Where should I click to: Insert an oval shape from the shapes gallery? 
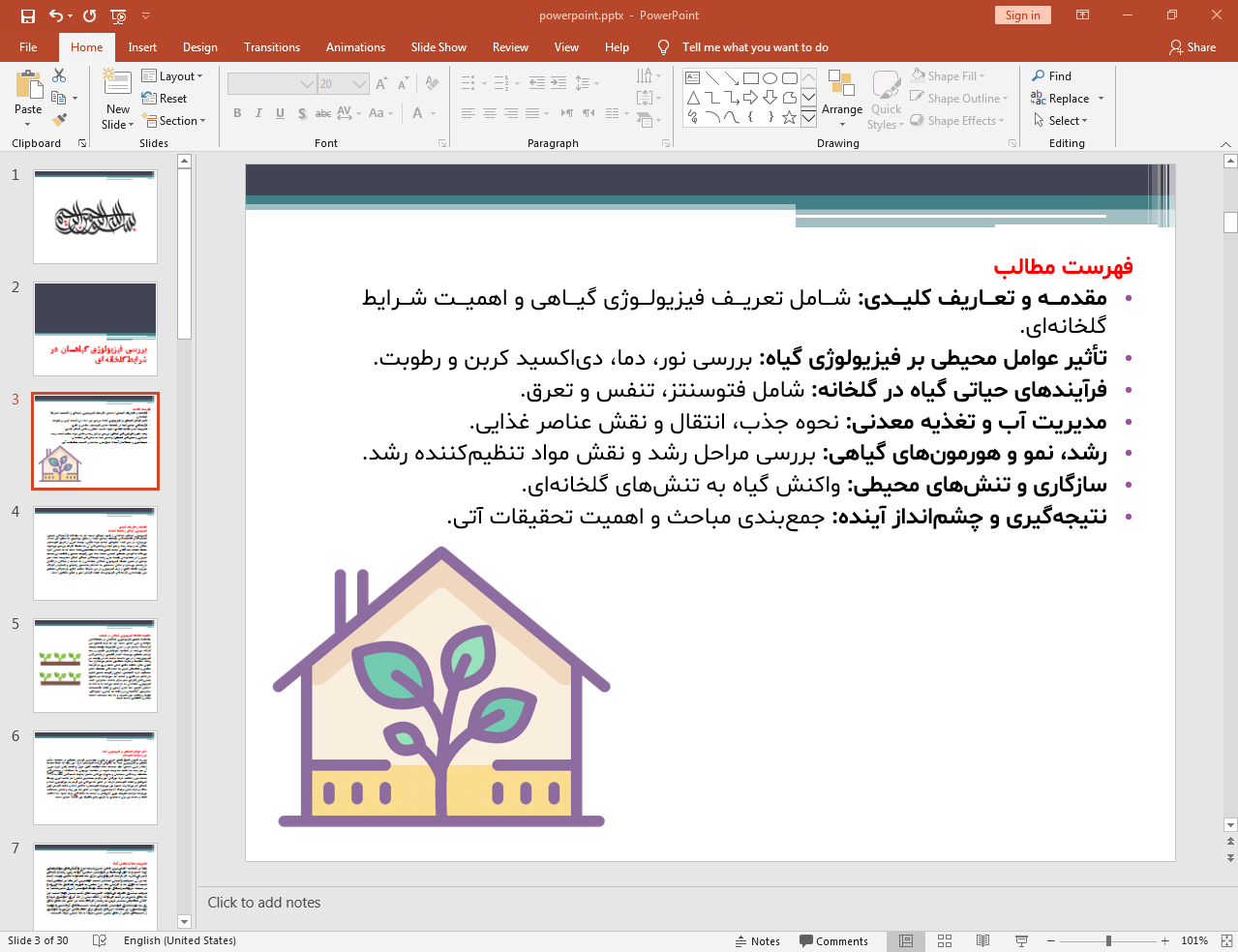pos(770,78)
